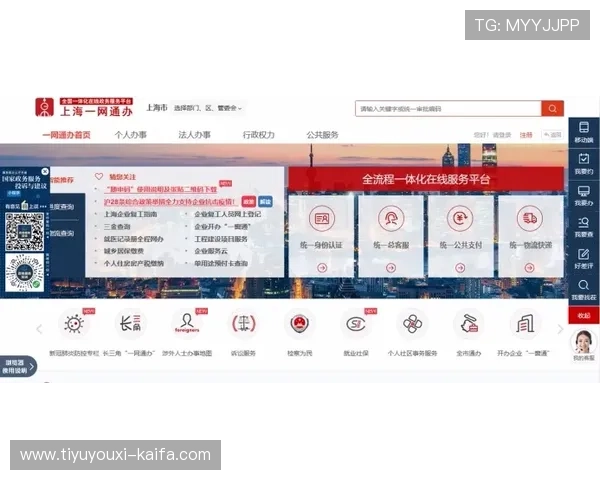Focus the keyword search input field
600x480 pixels.
point(448,109)
